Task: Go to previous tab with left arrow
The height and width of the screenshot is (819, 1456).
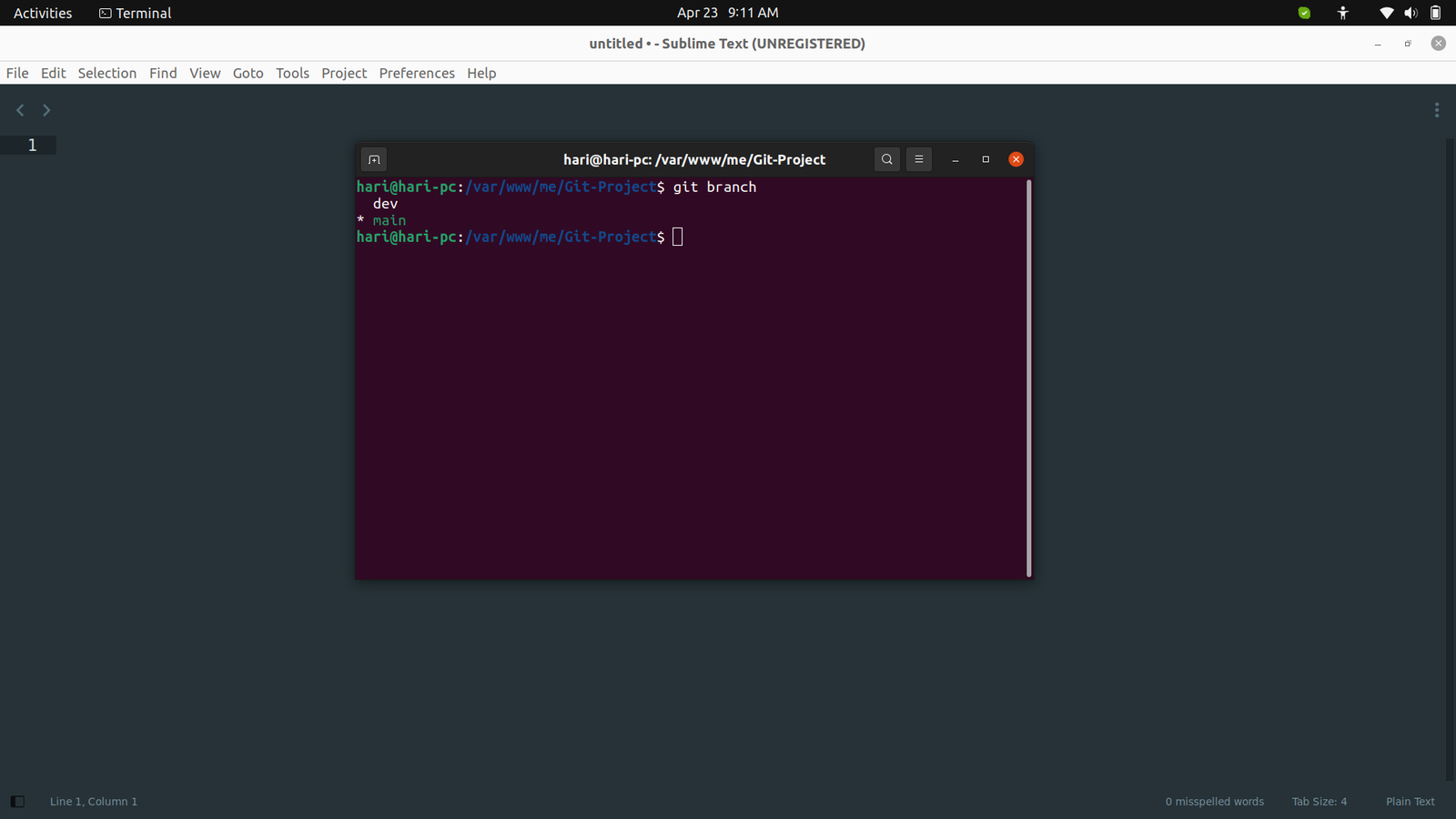Action: pos(20,110)
